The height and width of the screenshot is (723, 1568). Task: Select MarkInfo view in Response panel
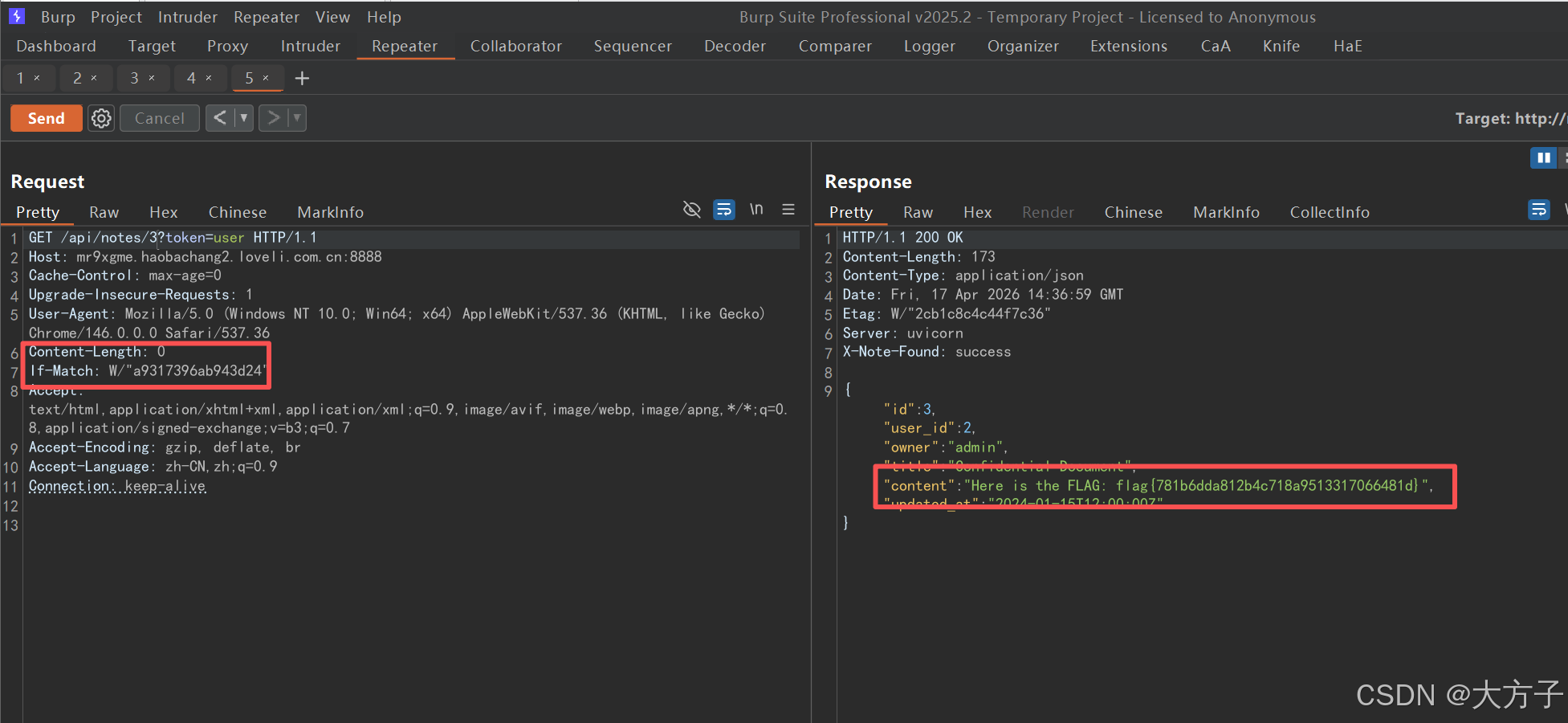coord(1226,212)
